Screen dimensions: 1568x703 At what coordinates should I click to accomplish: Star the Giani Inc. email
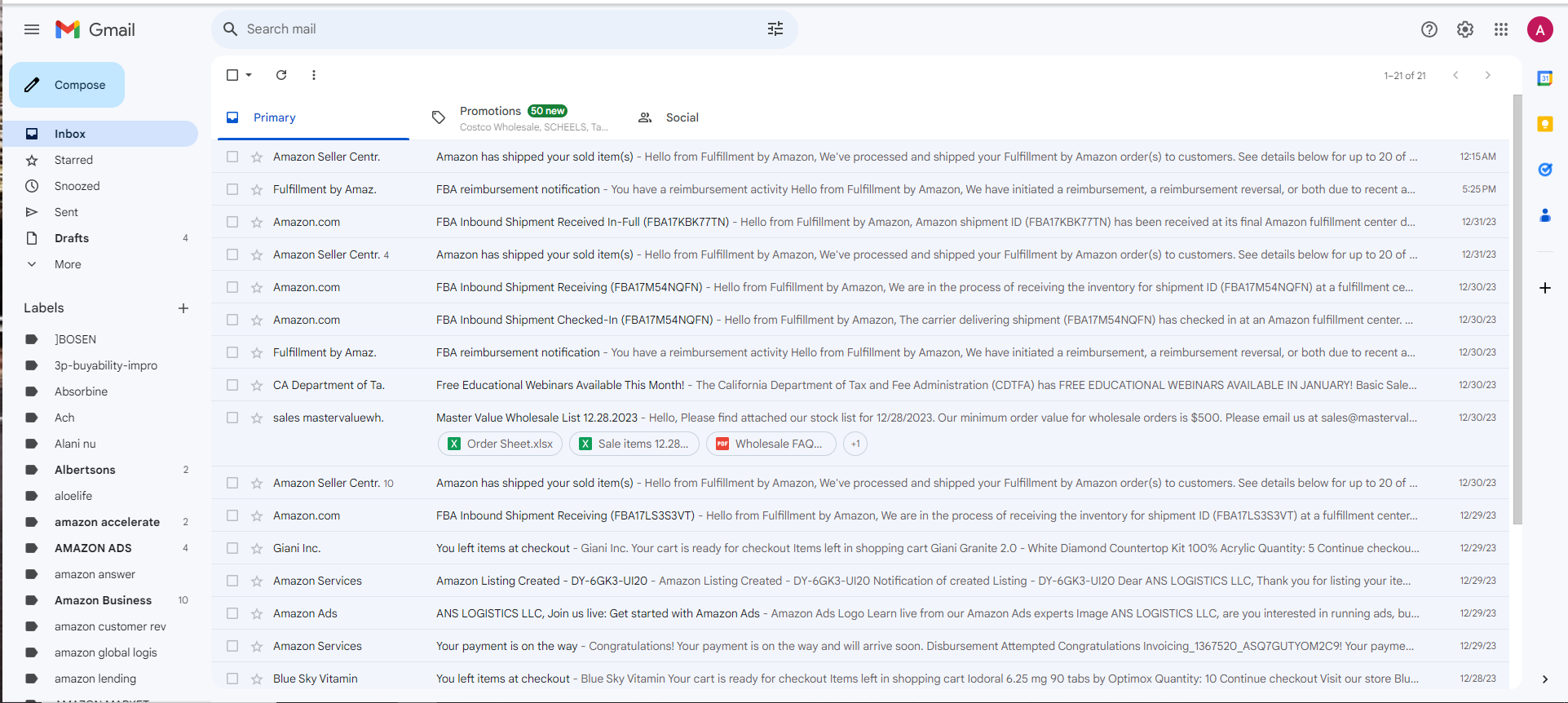pyautogui.click(x=257, y=548)
